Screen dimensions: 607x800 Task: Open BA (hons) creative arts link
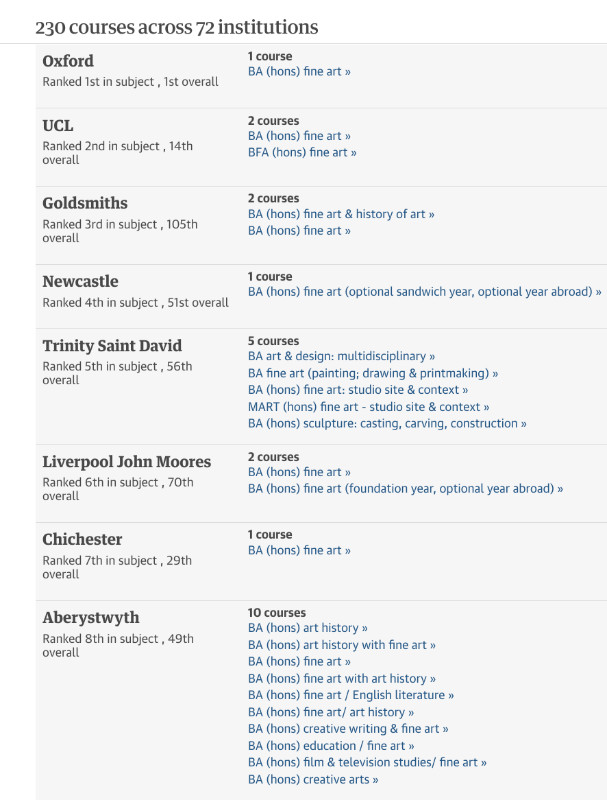click(313, 780)
